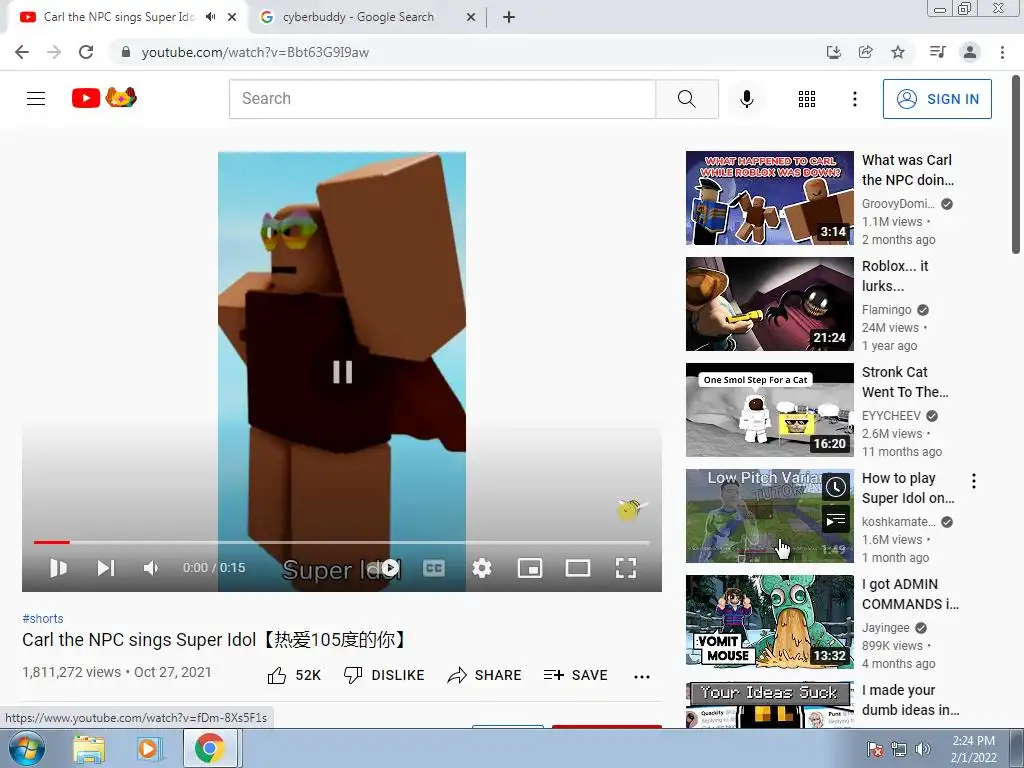This screenshot has width=1024, height=768.
Task: Open Chrome's three-dot menu
Action: (x=1002, y=52)
